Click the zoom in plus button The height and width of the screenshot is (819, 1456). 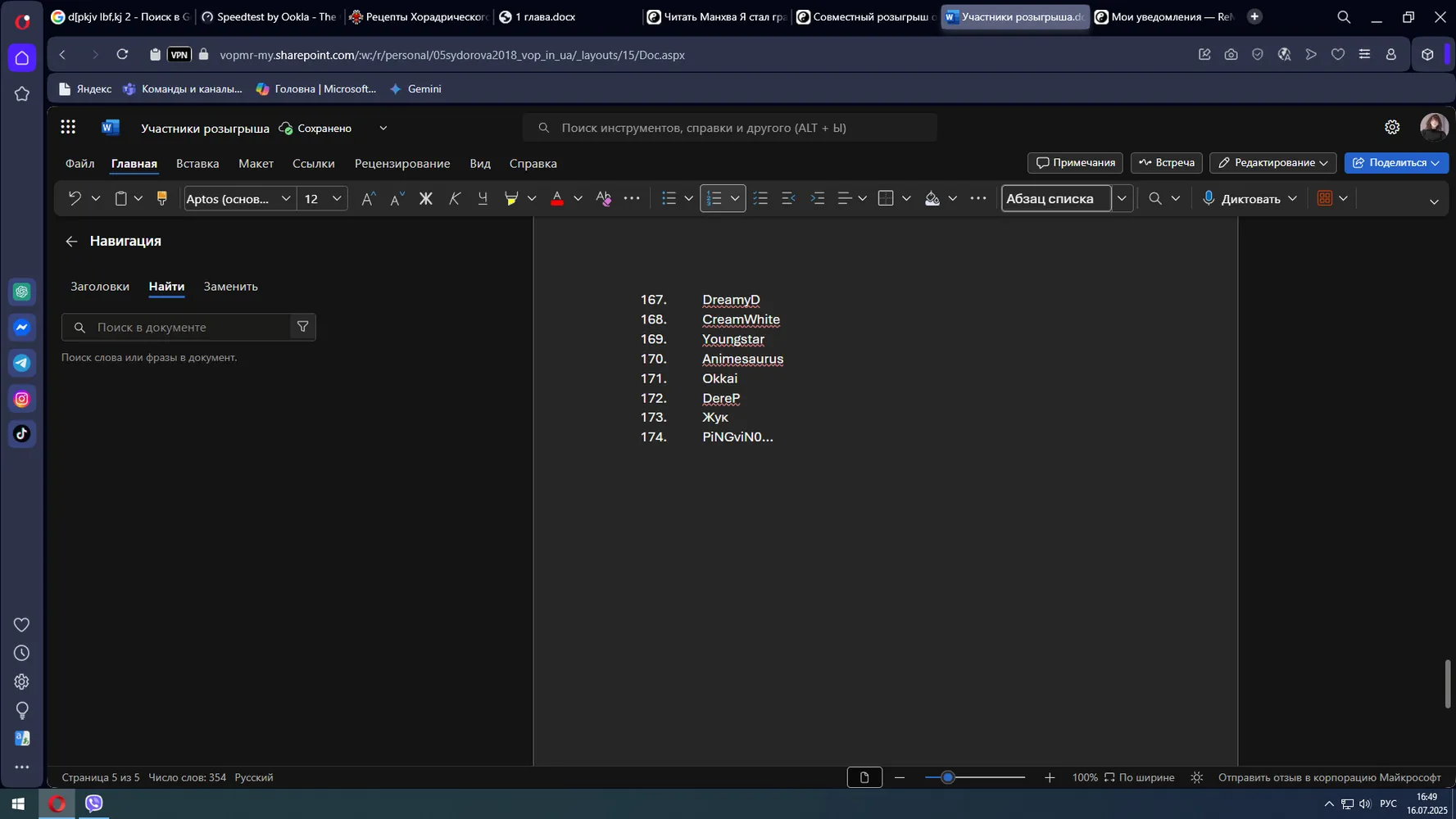[1050, 777]
